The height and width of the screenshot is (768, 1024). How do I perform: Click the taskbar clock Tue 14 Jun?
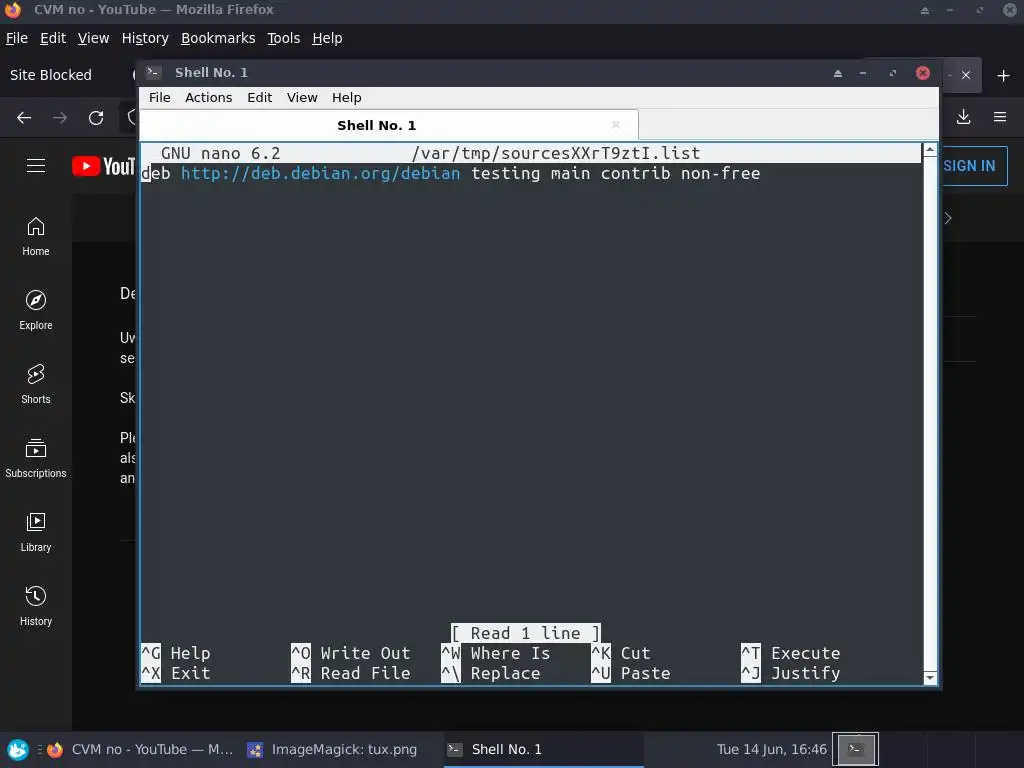(771, 749)
